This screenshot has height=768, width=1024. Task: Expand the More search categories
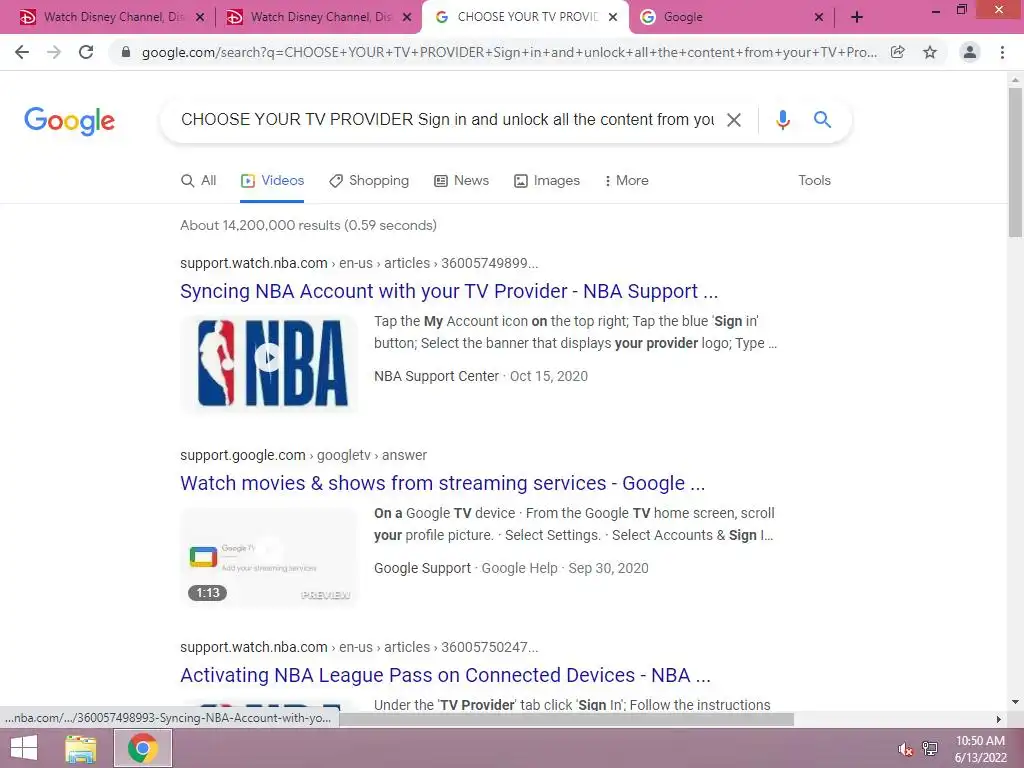[x=626, y=181]
